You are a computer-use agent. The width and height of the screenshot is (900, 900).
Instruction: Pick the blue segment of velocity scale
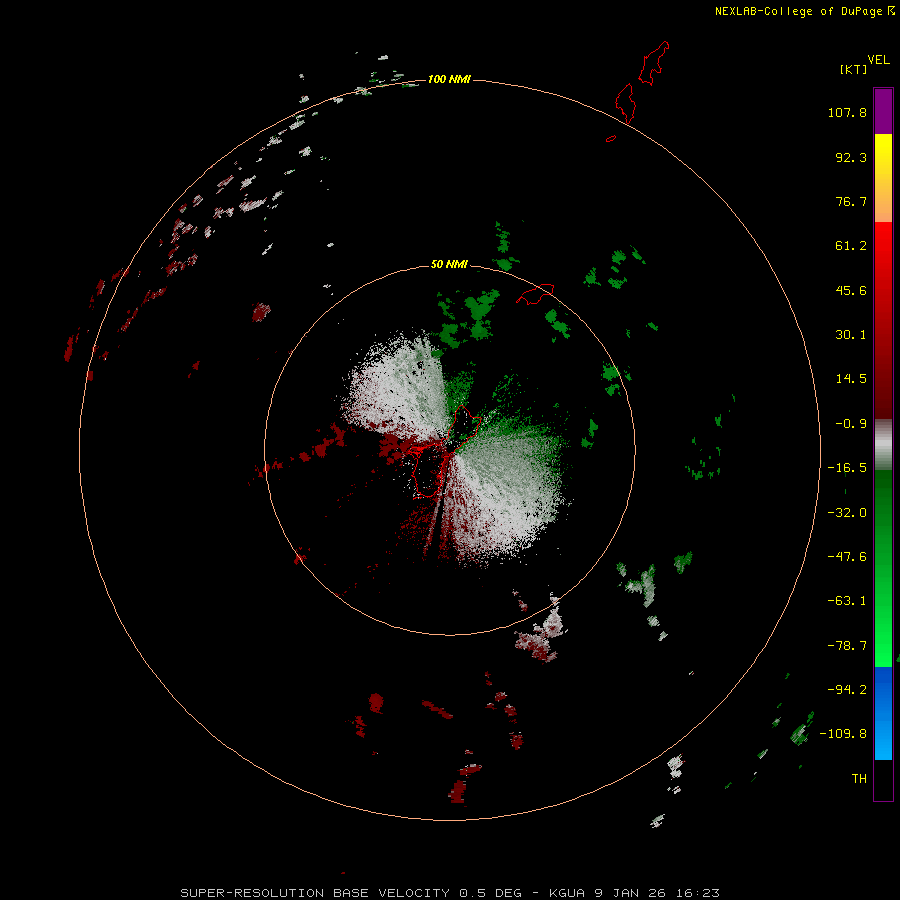point(883,713)
